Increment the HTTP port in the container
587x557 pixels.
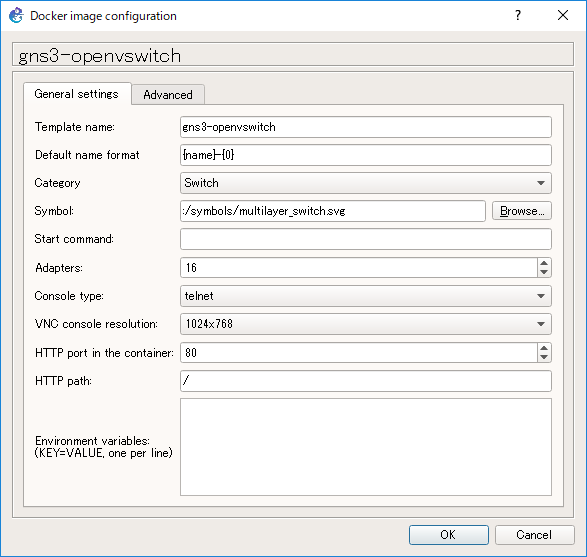tap(544, 348)
